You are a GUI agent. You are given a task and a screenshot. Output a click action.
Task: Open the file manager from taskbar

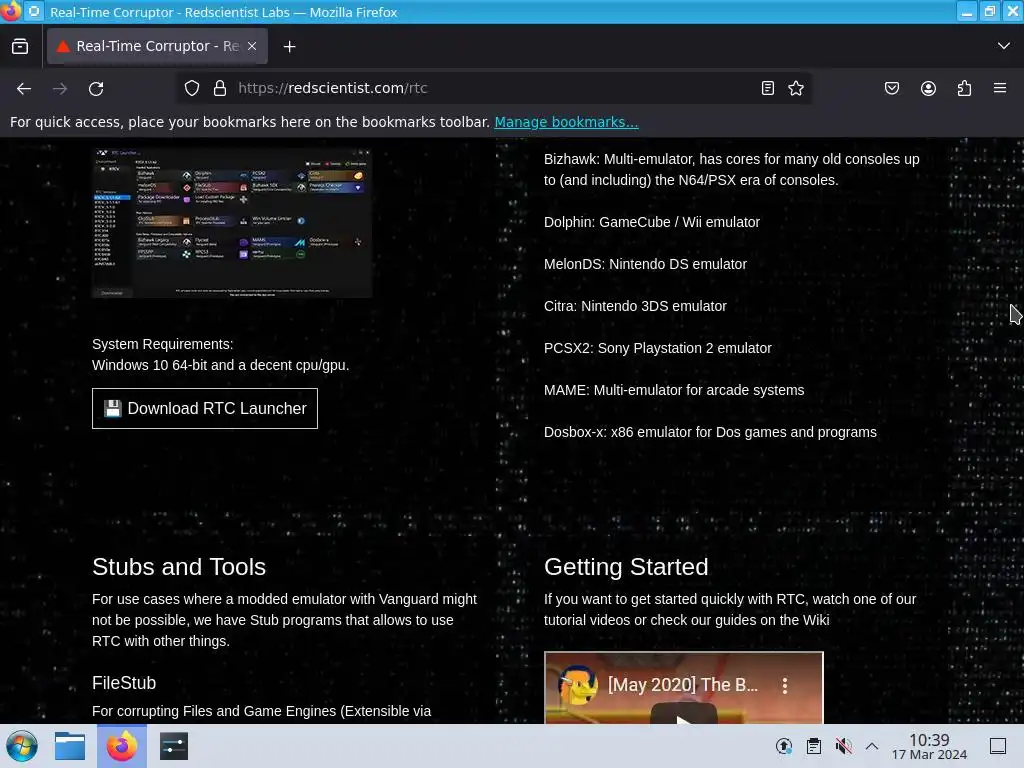(x=70, y=746)
